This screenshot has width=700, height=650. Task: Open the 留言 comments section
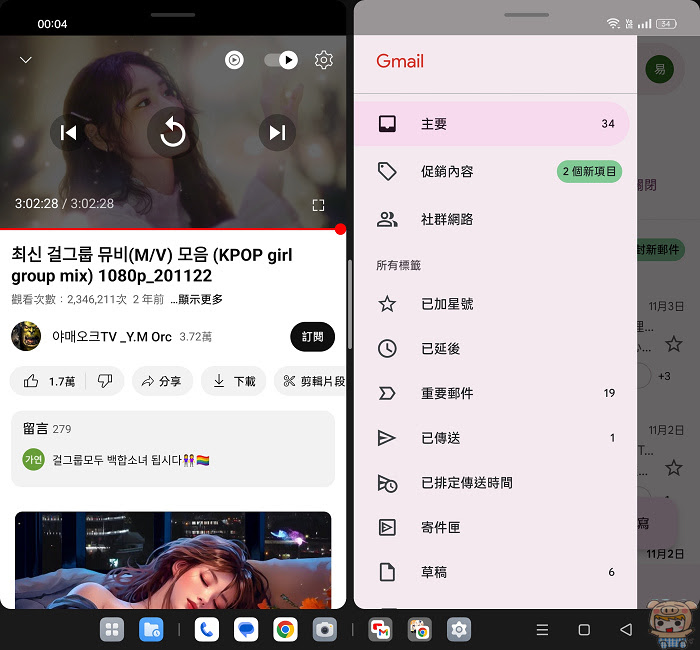[x=173, y=449]
